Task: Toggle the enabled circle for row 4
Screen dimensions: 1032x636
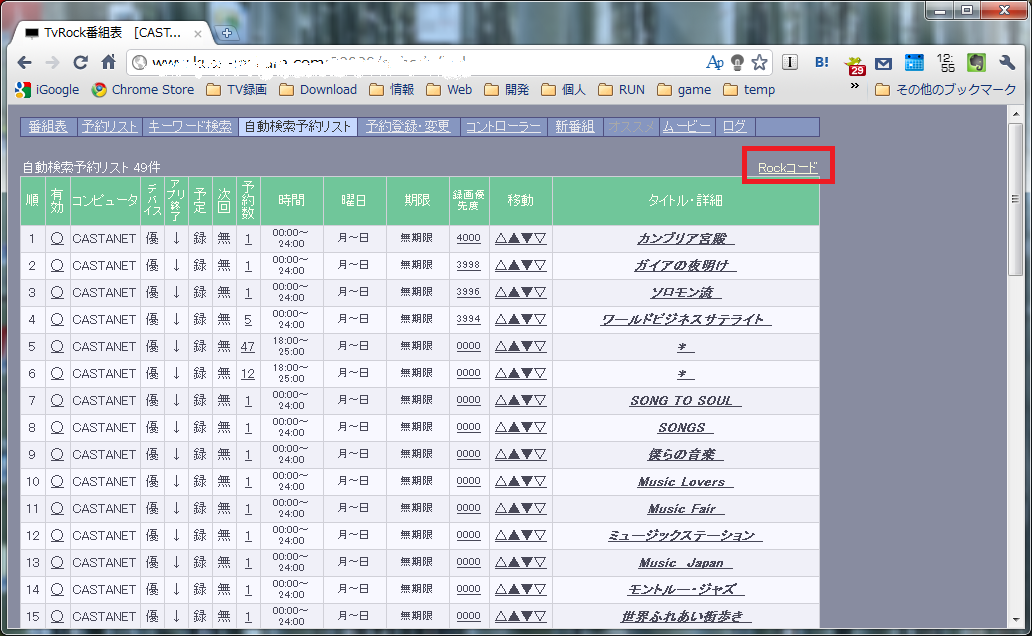Action: coord(57,319)
